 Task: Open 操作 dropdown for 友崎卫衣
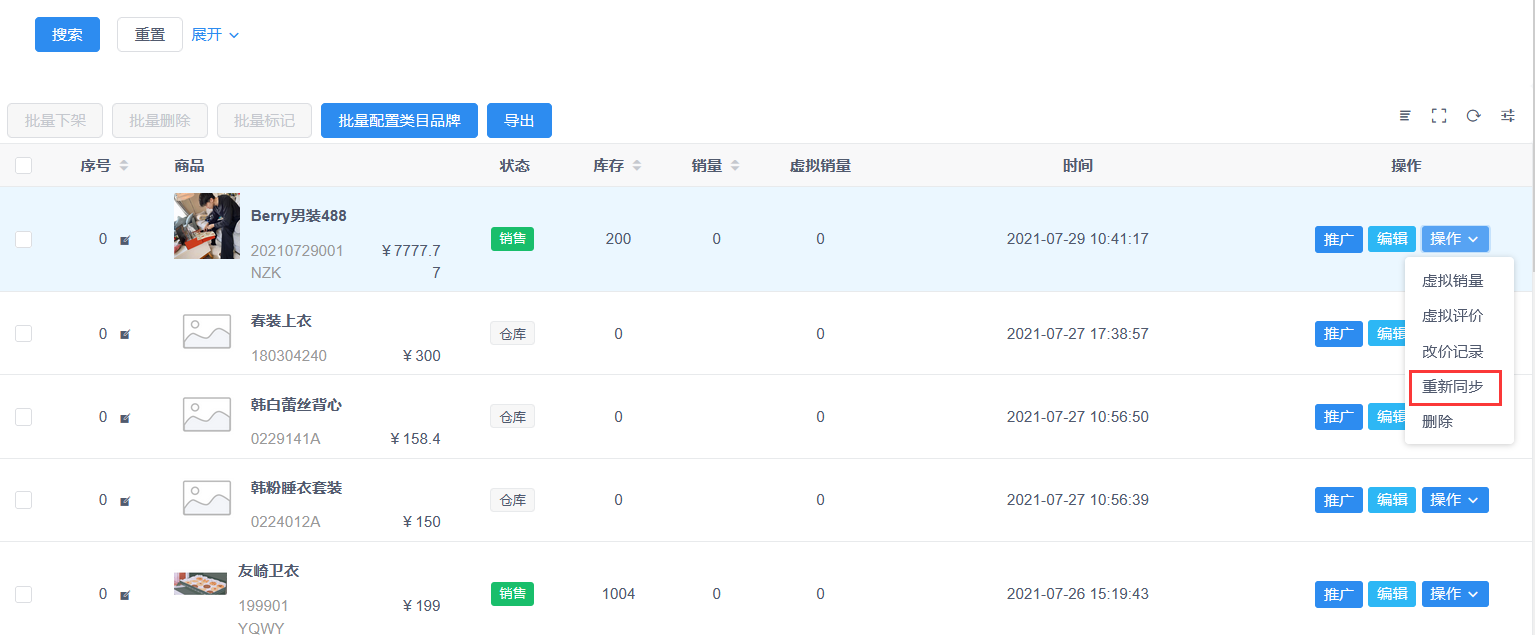[x=1455, y=594]
